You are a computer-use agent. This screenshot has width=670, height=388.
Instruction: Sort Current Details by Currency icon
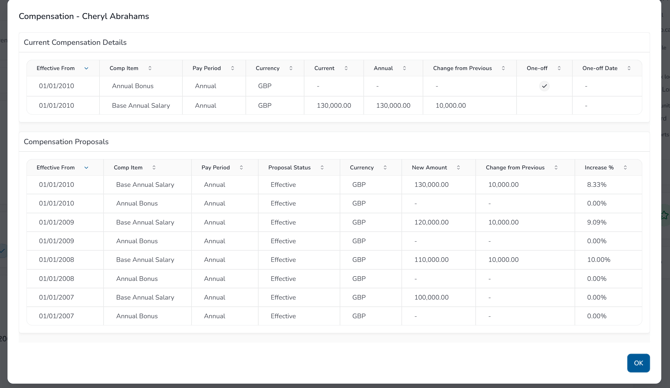pos(291,68)
